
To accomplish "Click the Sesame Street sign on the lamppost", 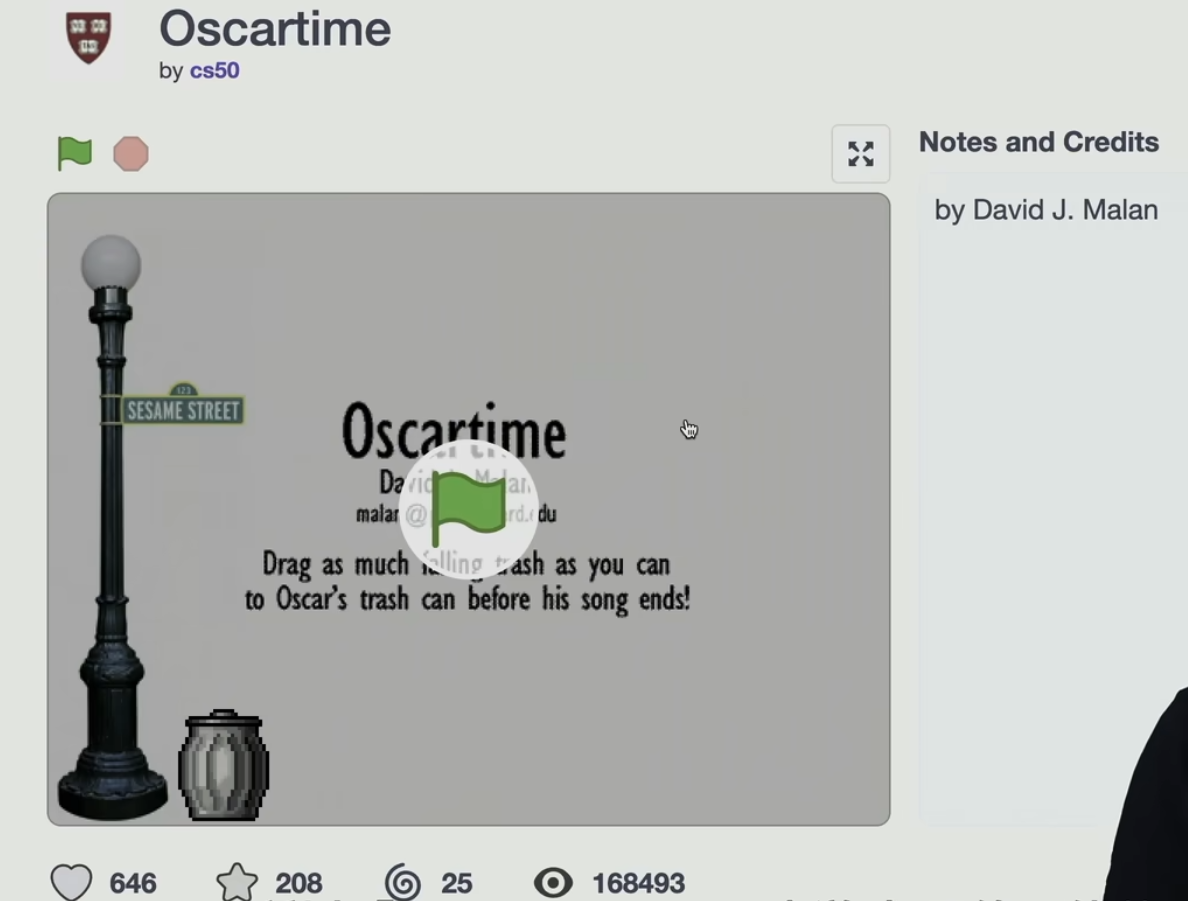I will [x=183, y=405].
